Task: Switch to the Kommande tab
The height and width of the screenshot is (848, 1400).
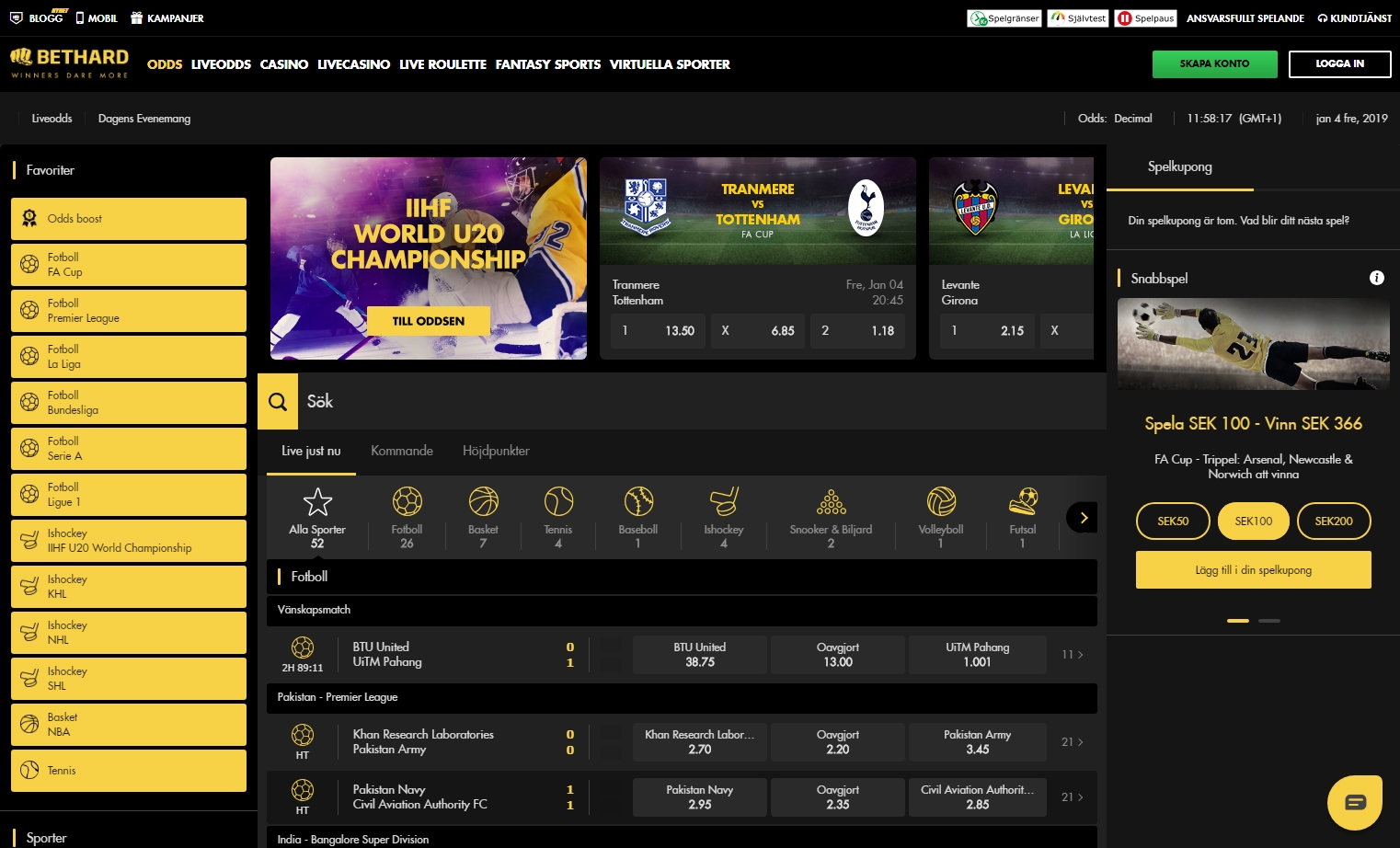Action: coord(402,451)
